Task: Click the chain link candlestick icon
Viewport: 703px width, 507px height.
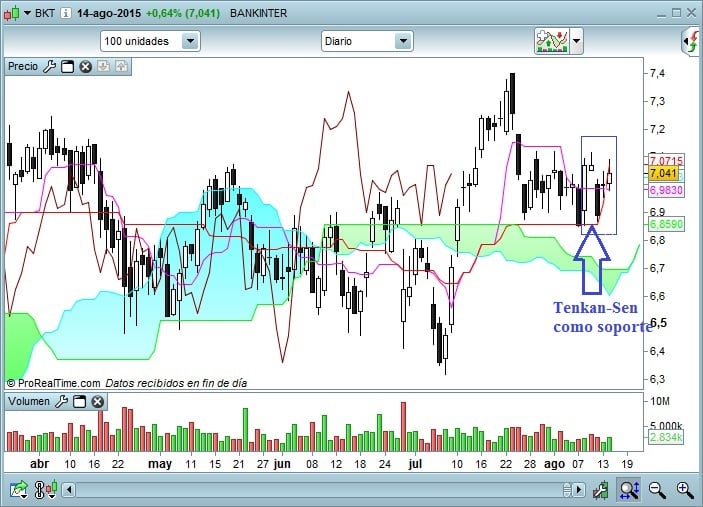Action: [x=46, y=490]
